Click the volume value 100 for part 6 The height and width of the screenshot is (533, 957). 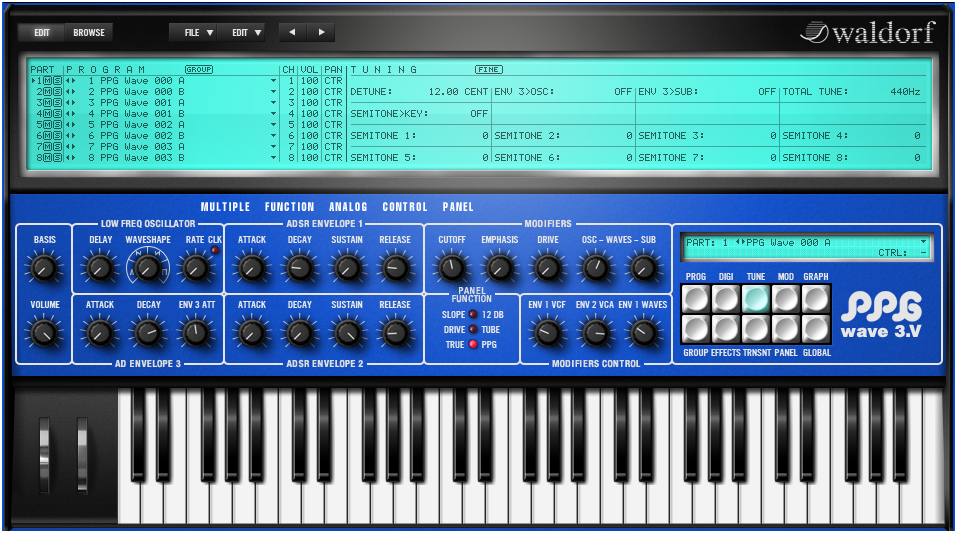click(x=309, y=136)
